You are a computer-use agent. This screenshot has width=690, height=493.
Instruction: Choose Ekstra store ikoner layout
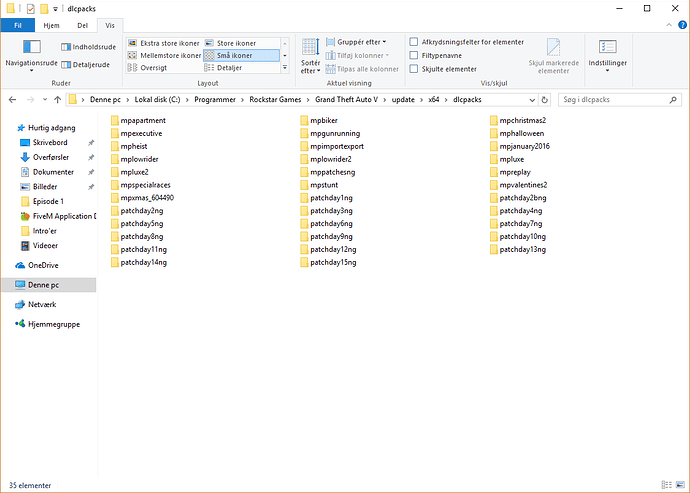(164, 43)
